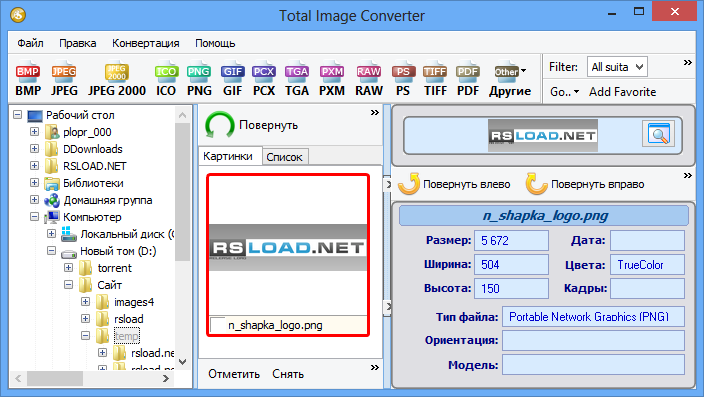The width and height of the screenshot is (704, 397).
Task: Expand the Локальный диск node
Action: click(x=52, y=234)
